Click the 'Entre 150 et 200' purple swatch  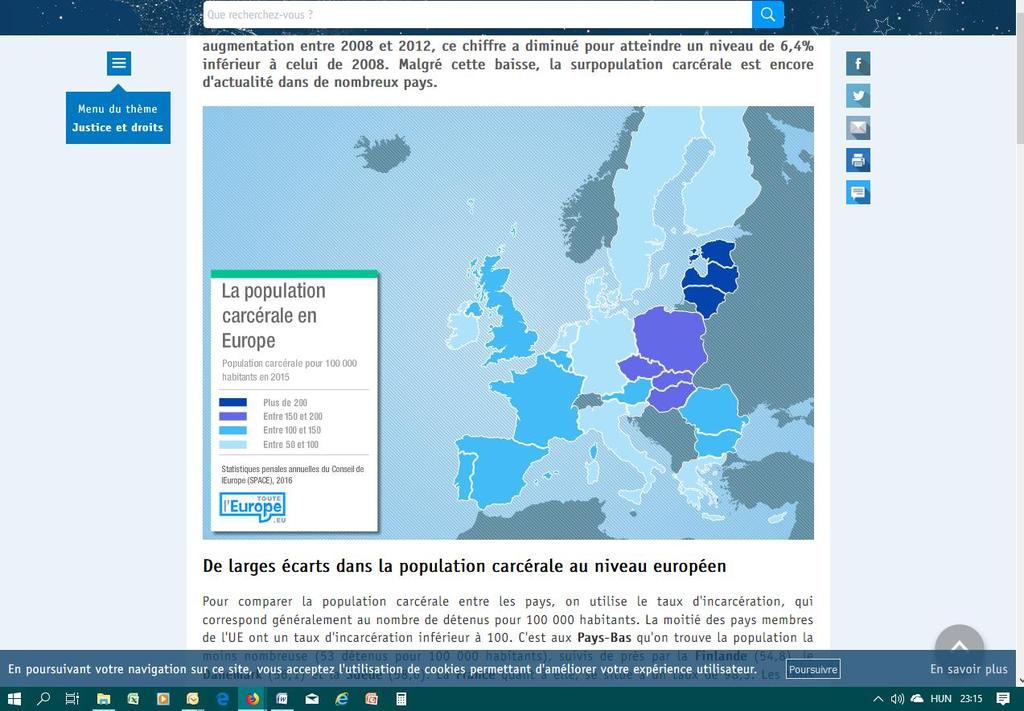(233, 416)
